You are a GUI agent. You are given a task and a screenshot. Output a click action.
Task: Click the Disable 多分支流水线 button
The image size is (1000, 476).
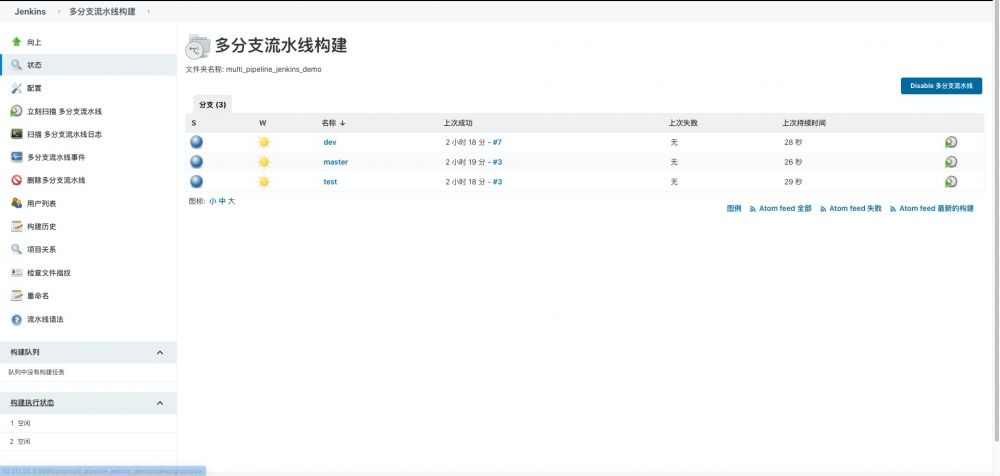(x=941, y=86)
